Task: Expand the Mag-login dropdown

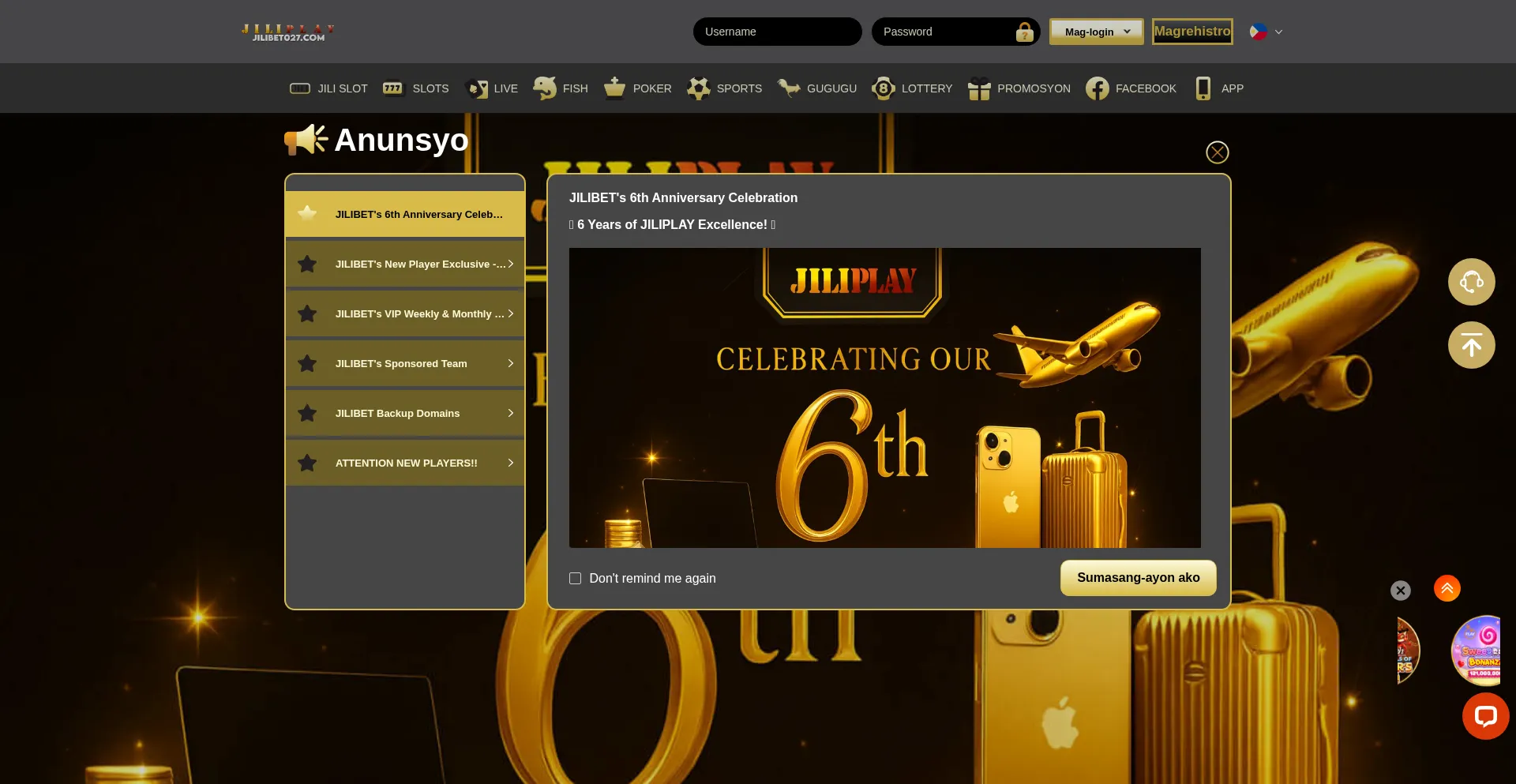Action: coord(1096,32)
